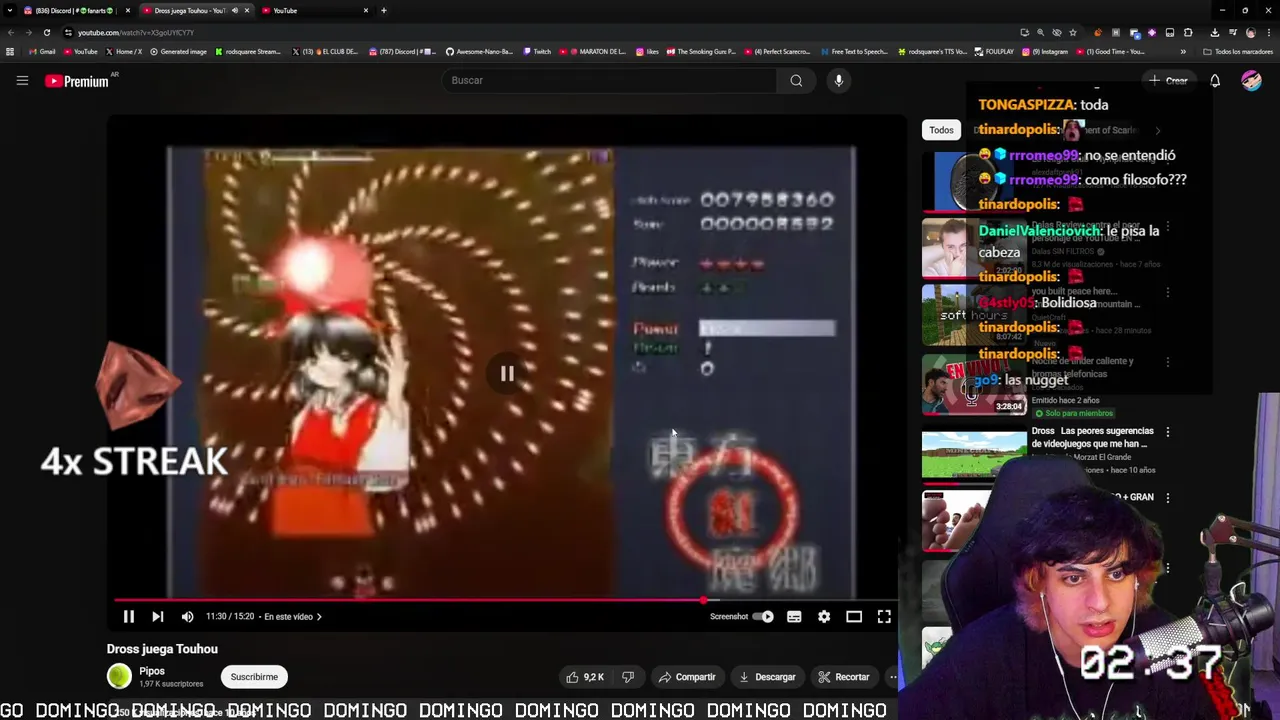
Task: Open the Minecraft Dross suggested video thumbnail
Action: [x=974, y=455]
